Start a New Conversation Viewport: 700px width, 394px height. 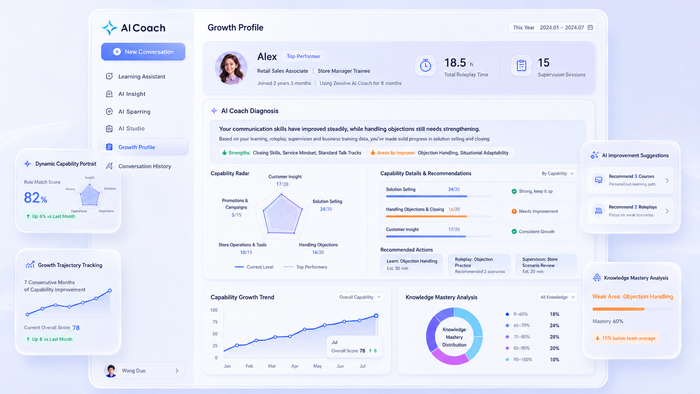pyautogui.click(x=143, y=52)
